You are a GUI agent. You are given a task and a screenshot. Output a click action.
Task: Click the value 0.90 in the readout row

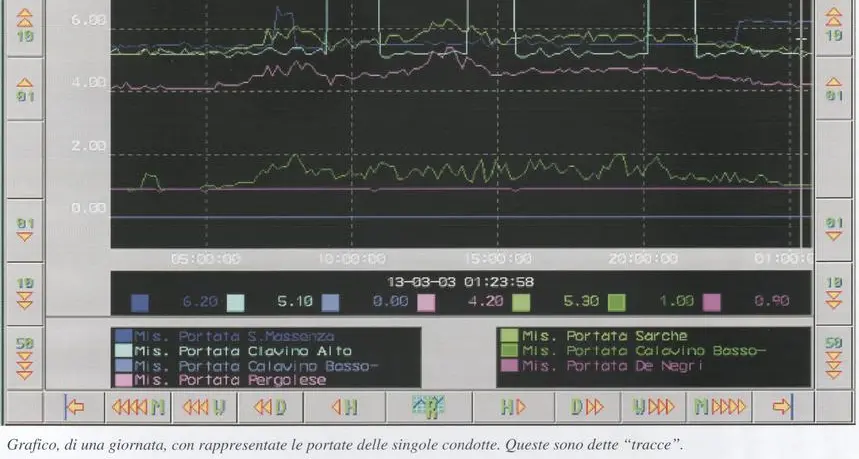coord(771,301)
